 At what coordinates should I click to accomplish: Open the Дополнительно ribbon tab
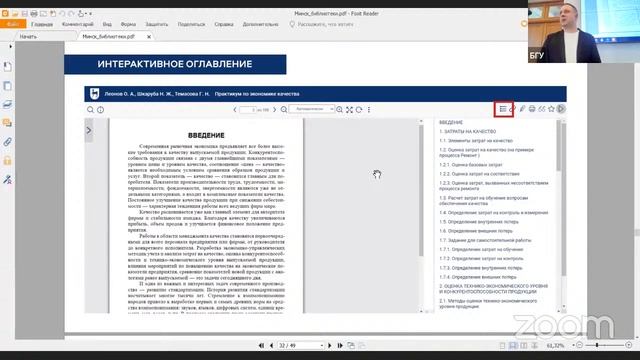pos(260,24)
